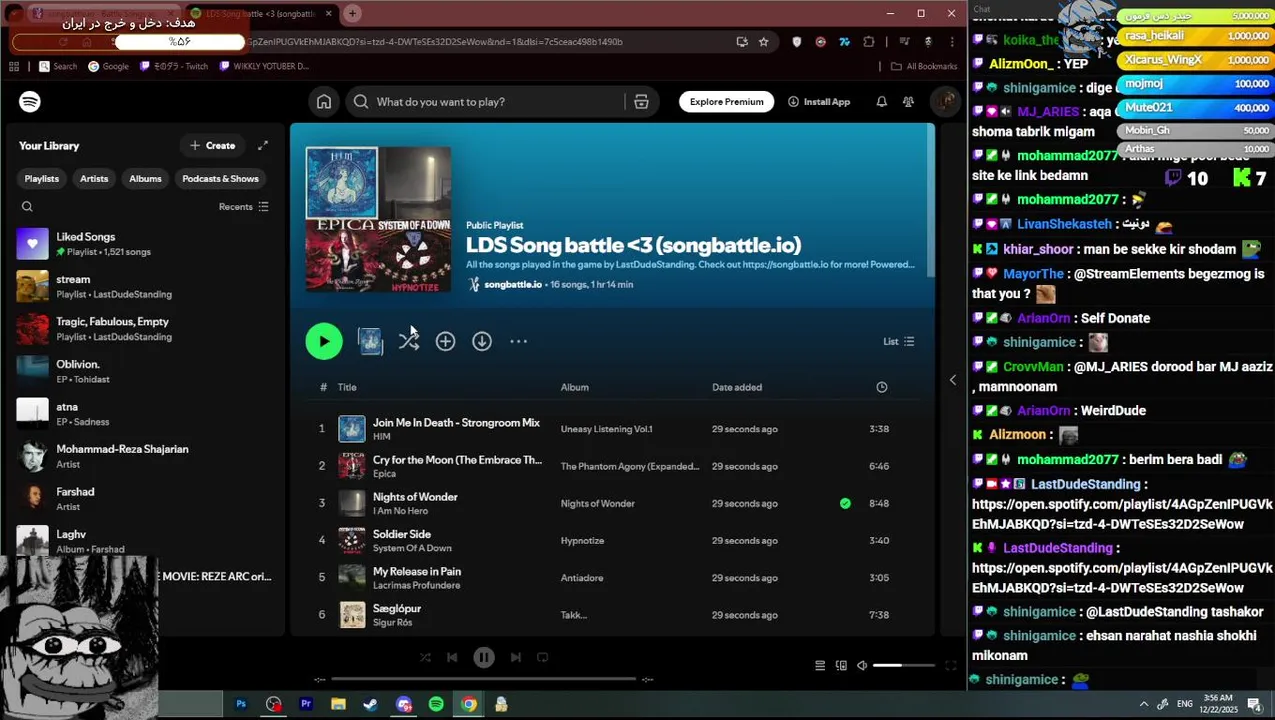
Task: Open Antiadore album link
Action: [582, 578]
